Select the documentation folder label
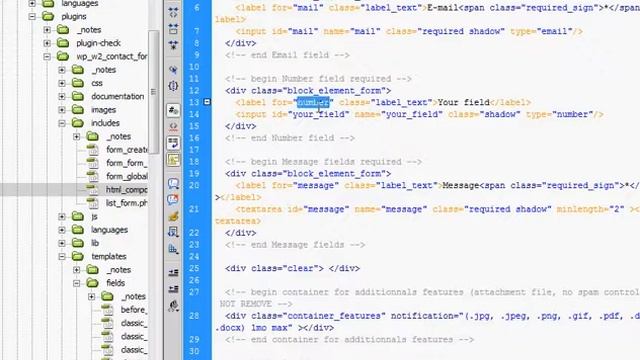The height and width of the screenshot is (360, 640). [x=118, y=96]
